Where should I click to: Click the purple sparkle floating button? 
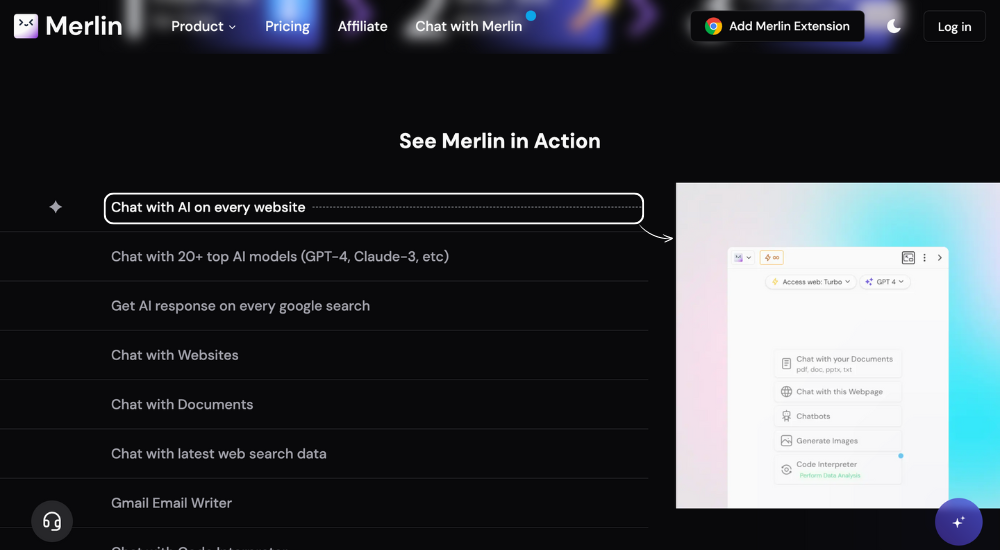959,522
